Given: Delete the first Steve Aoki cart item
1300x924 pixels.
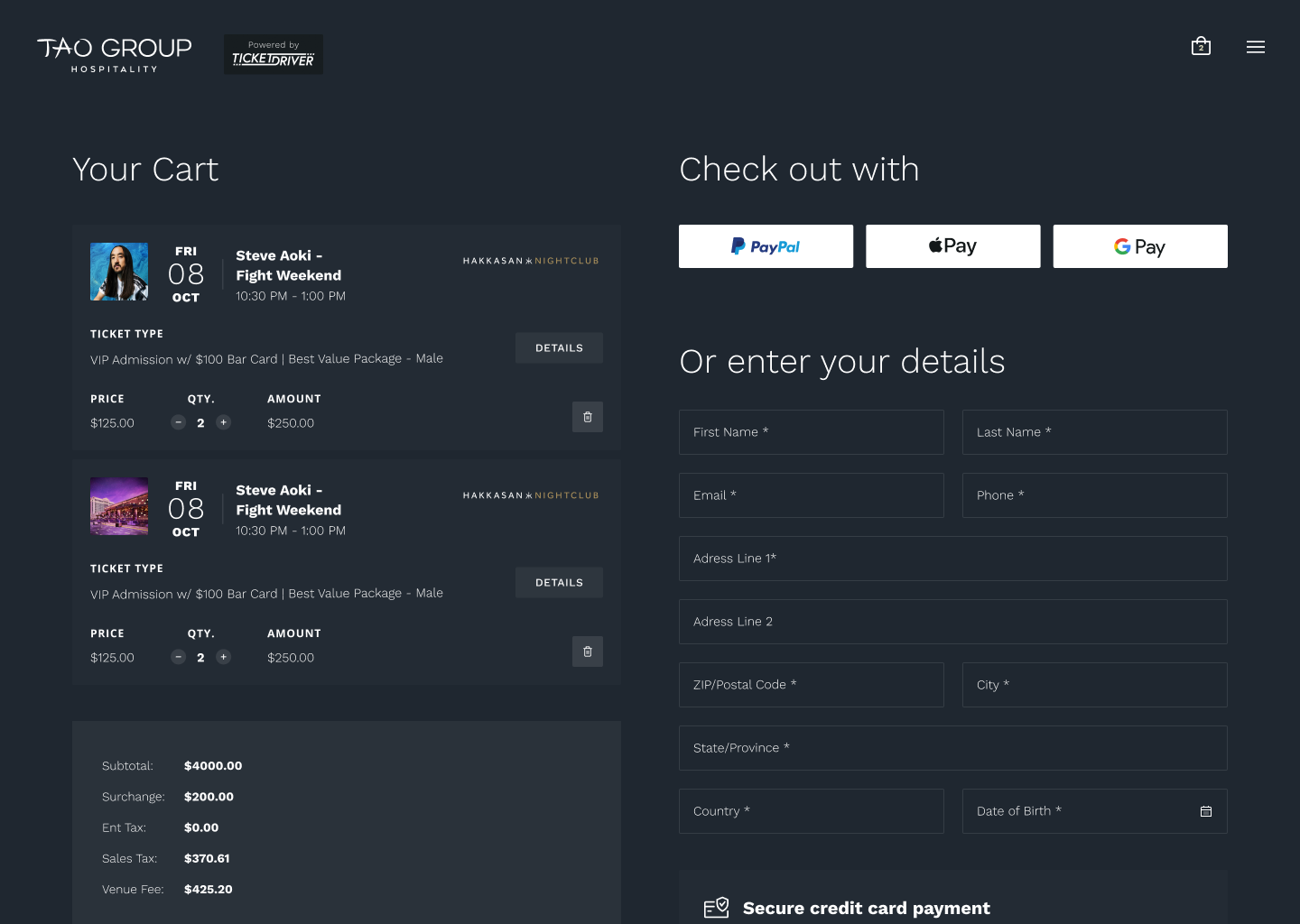Looking at the screenshot, I should [x=588, y=417].
